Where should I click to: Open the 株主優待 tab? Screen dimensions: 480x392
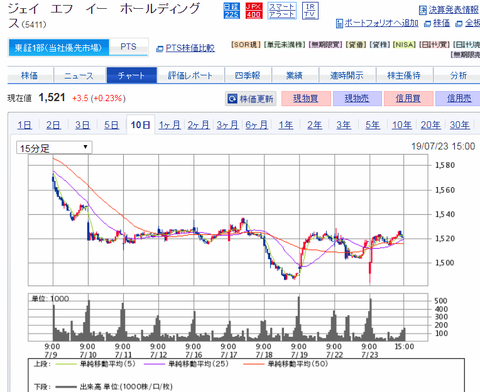point(404,75)
